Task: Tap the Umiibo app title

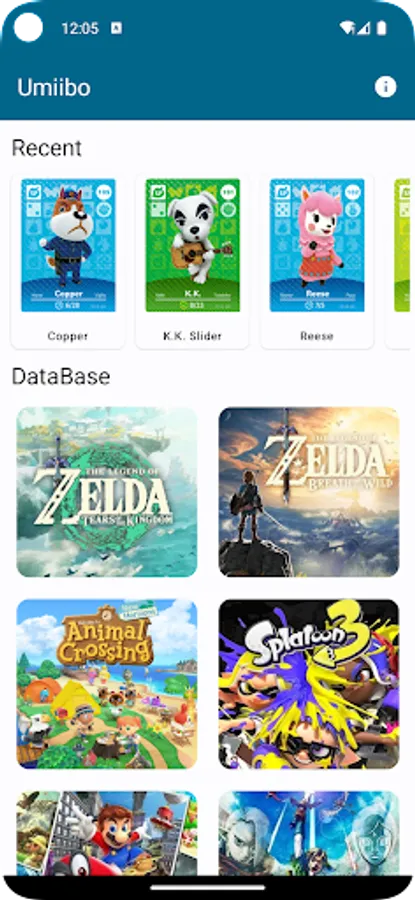Action: tap(53, 87)
